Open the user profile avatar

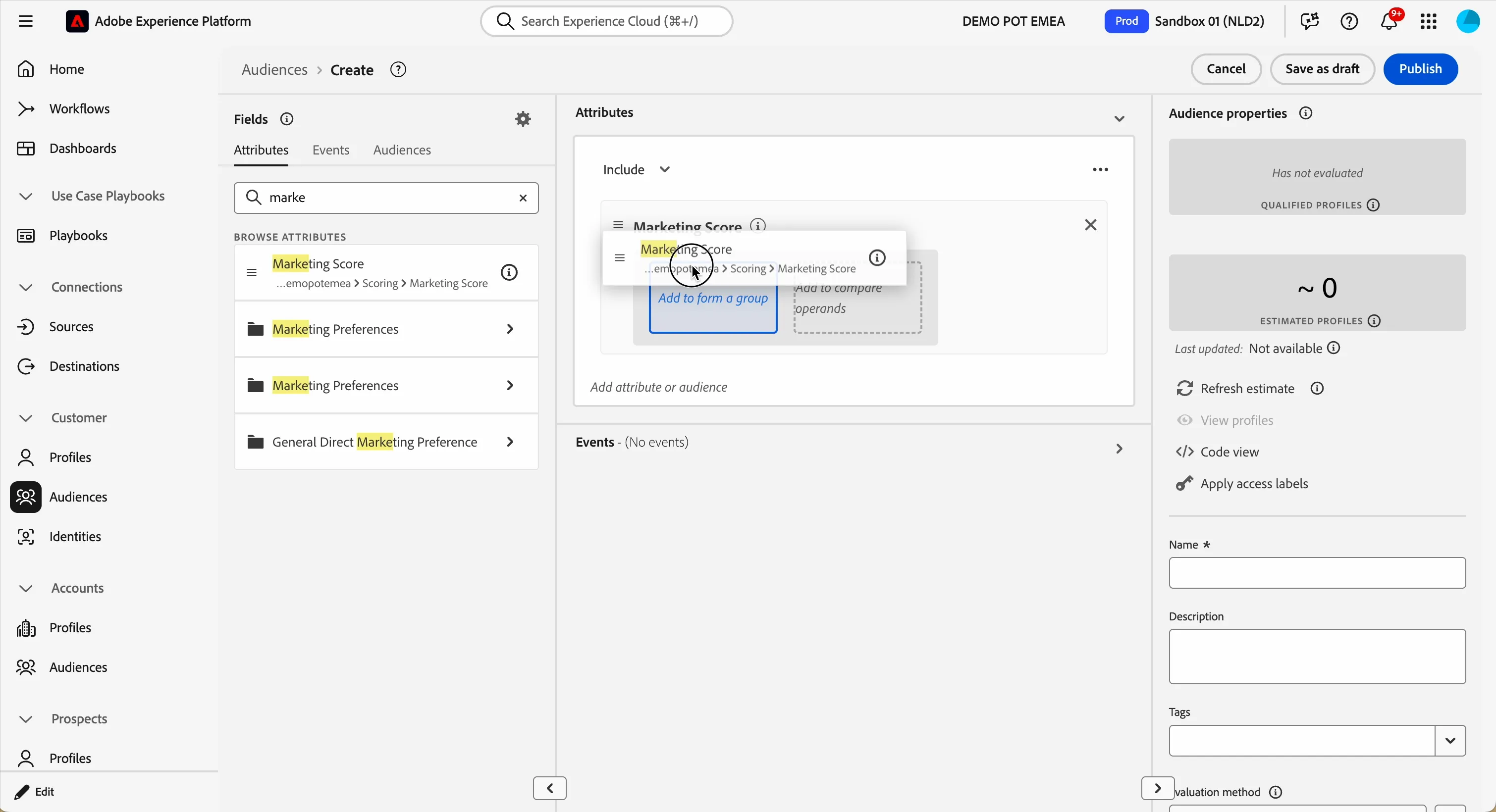tap(1468, 21)
